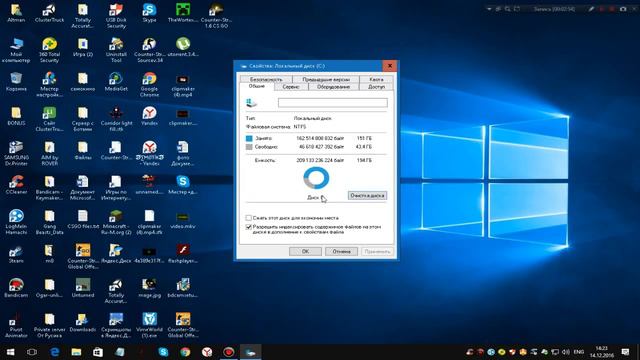Screen dimensions: 640x360
Task: Select the Общие tab
Action: tap(257, 86)
